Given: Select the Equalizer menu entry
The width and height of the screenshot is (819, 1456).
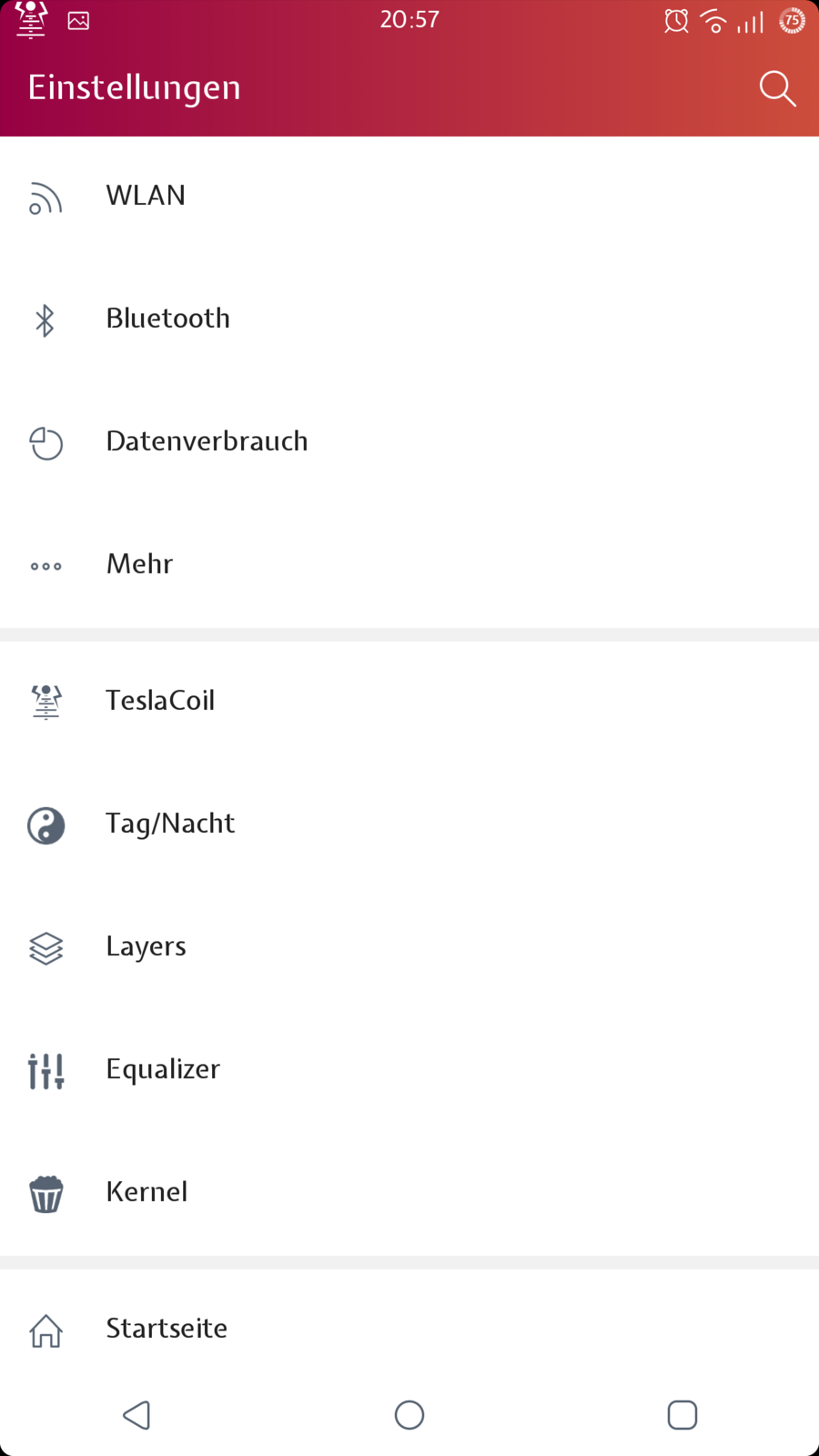Looking at the screenshot, I should tap(163, 1069).
